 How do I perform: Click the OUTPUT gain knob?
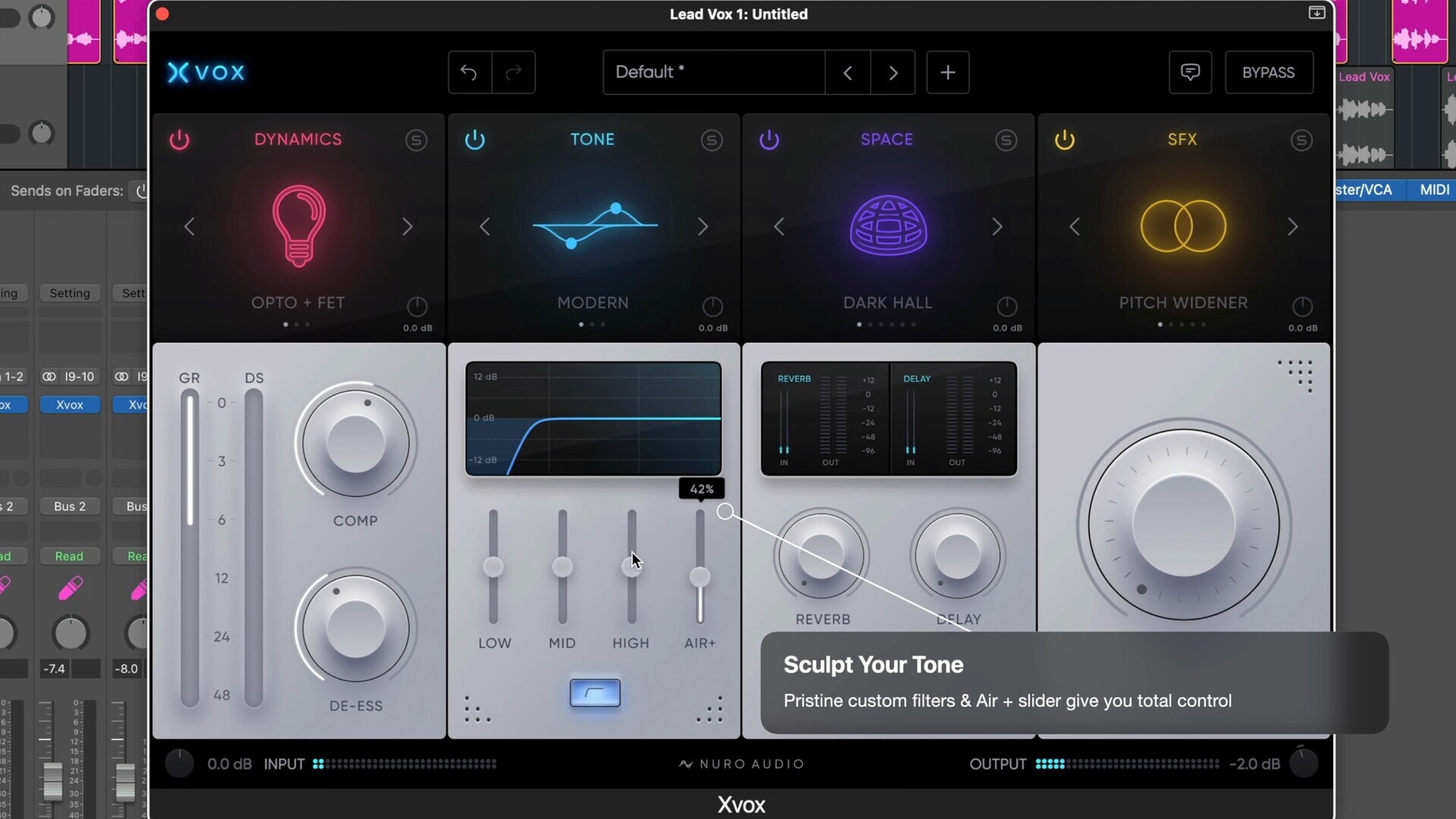point(1304,763)
